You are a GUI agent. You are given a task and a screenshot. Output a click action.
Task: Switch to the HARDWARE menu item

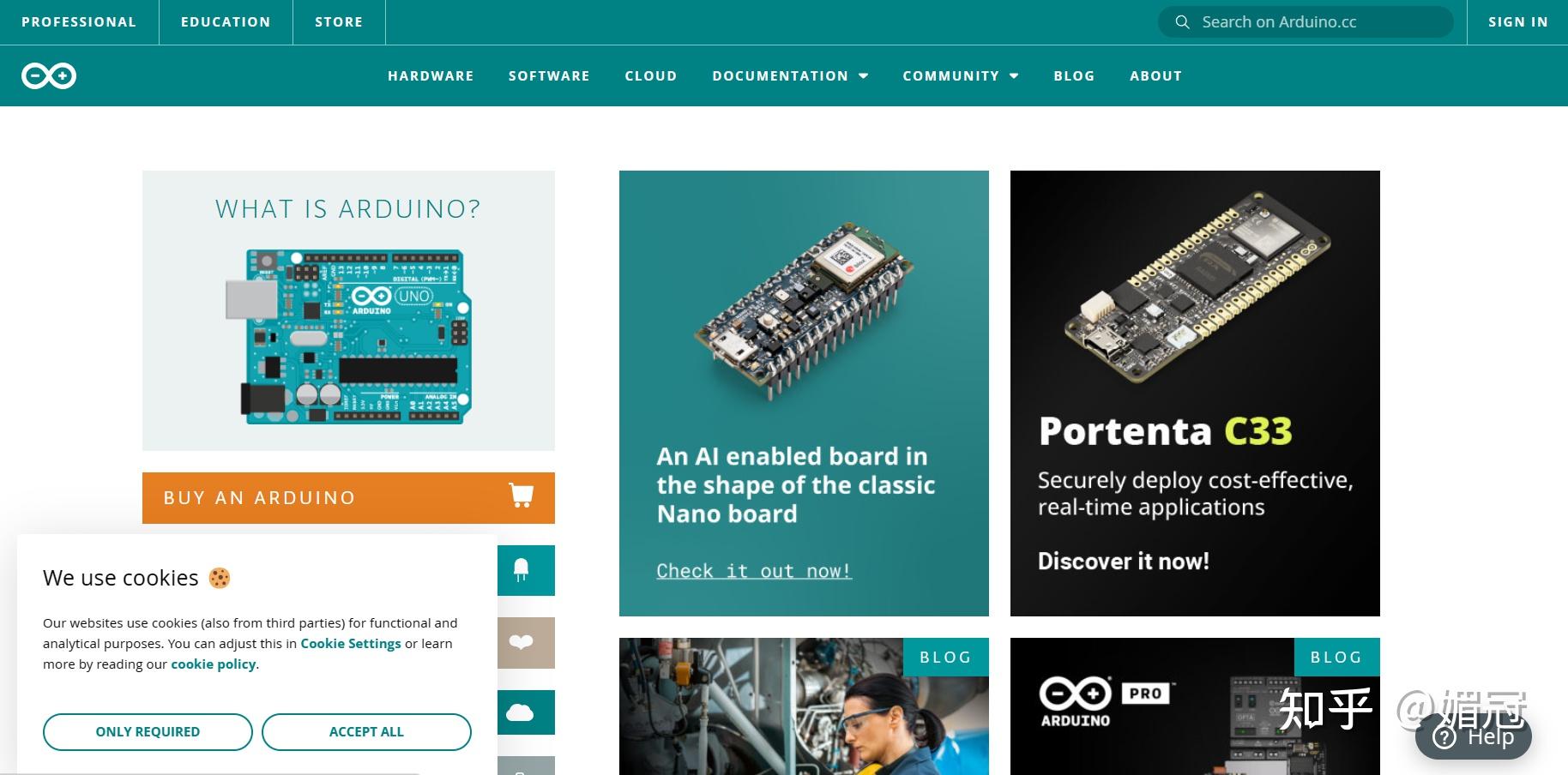point(431,75)
